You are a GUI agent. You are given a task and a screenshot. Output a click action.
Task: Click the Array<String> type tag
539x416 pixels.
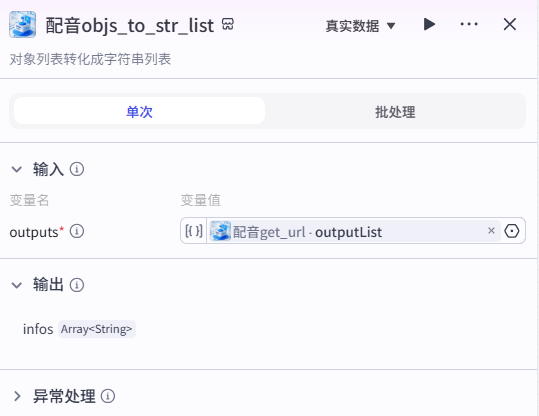click(97, 329)
